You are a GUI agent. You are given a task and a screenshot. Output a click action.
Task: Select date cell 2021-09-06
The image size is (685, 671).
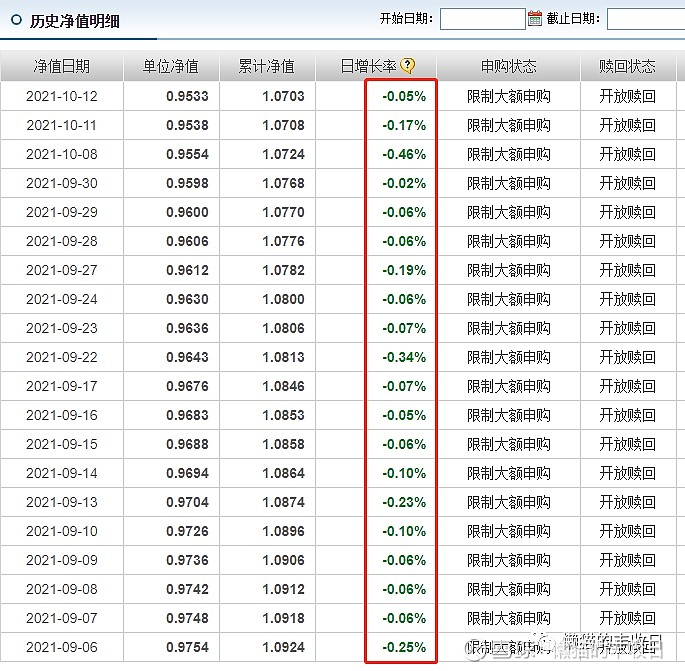pyautogui.click(x=62, y=647)
